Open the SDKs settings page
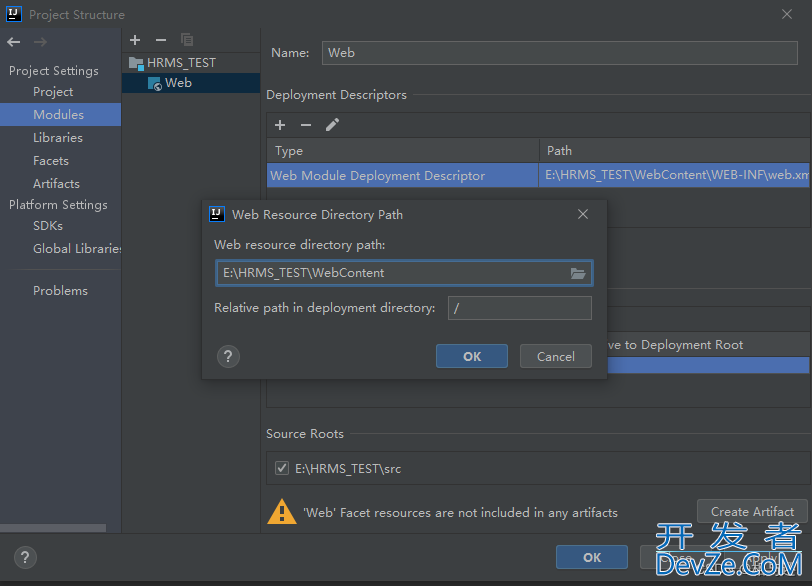Viewport: 812px width, 586px height. tap(48, 226)
